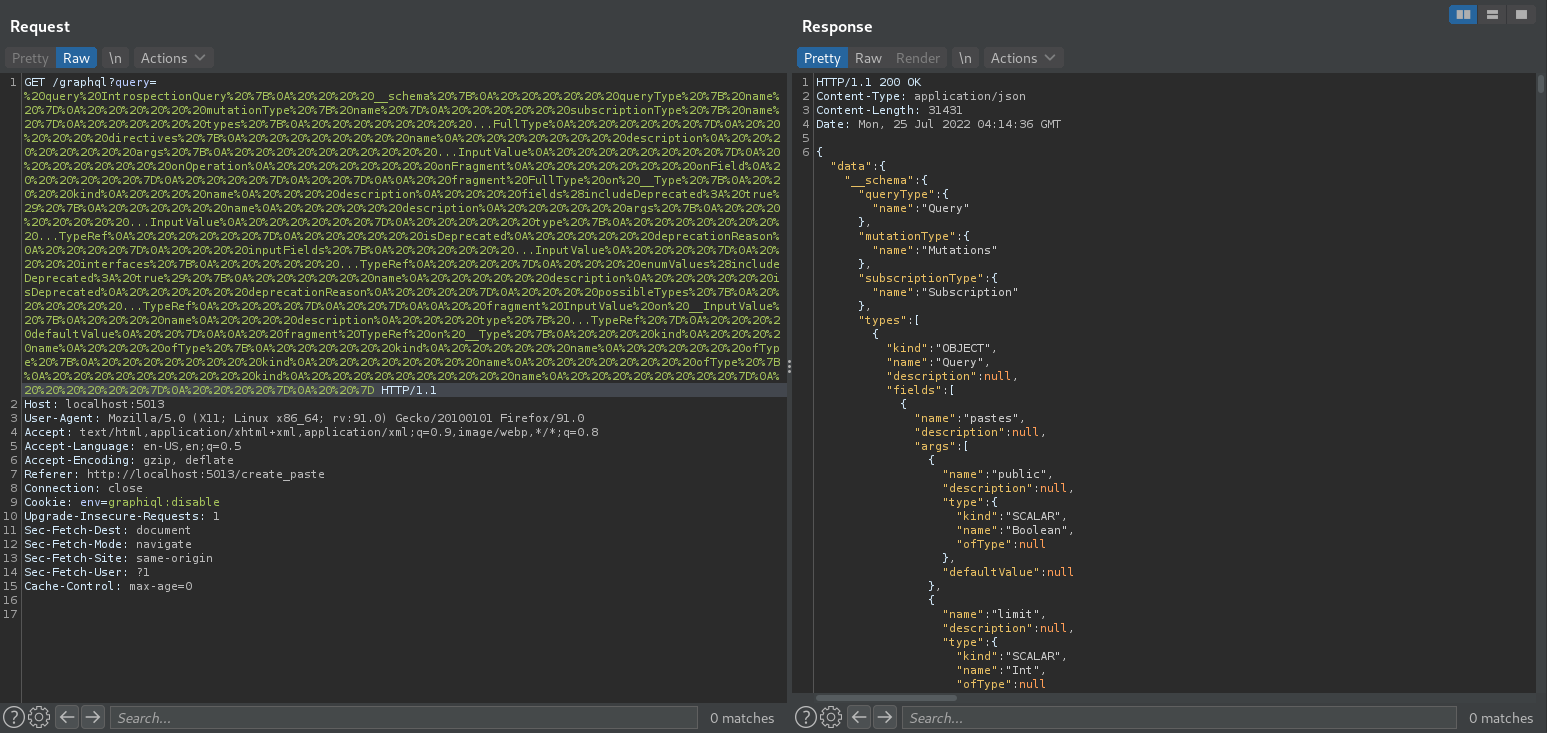
Task: Open Request search help icon
Action: pos(14,717)
